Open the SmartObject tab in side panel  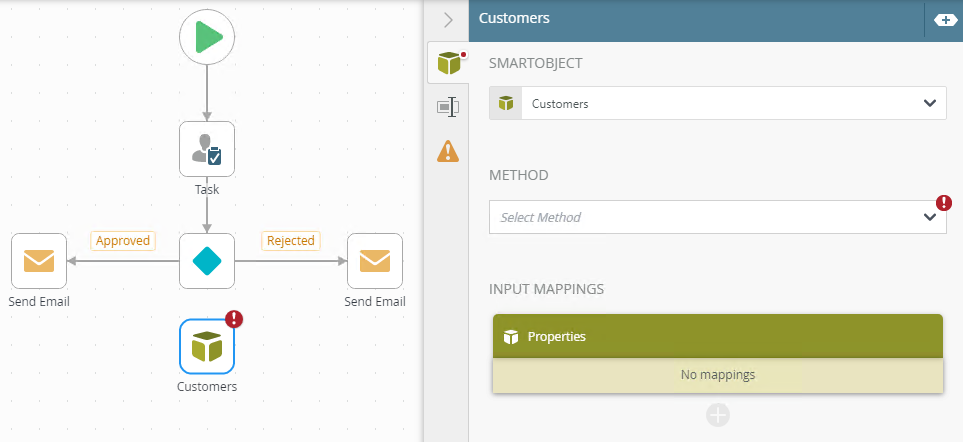point(447,63)
